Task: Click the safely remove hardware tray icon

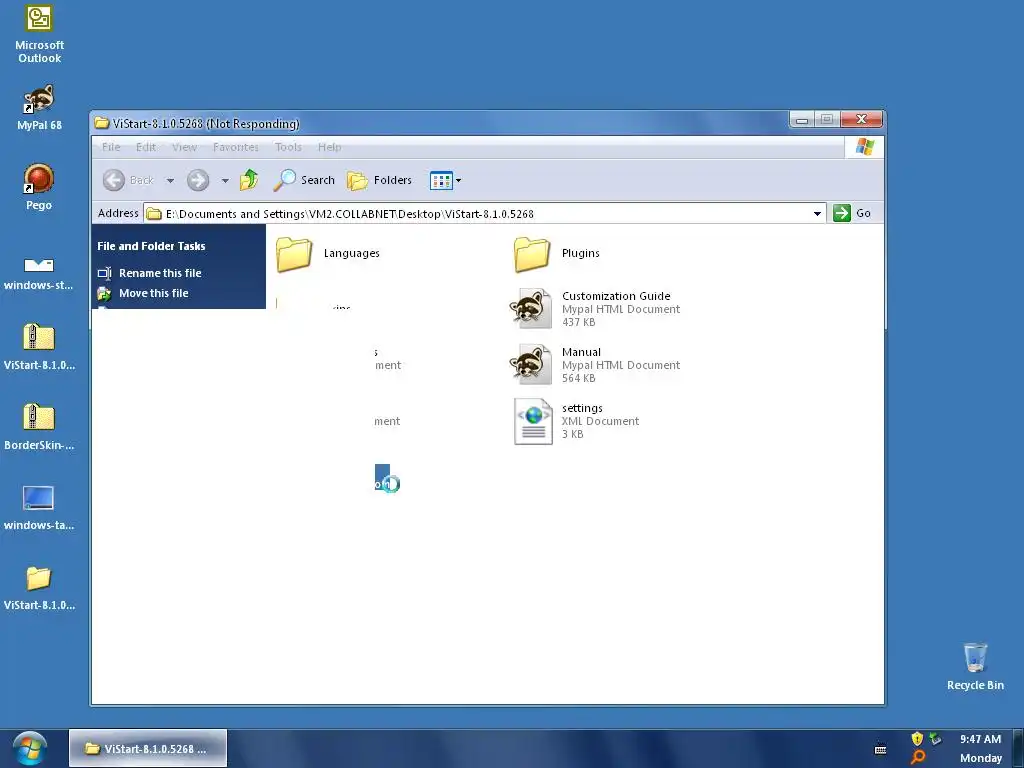Action: click(x=936, y=739)
